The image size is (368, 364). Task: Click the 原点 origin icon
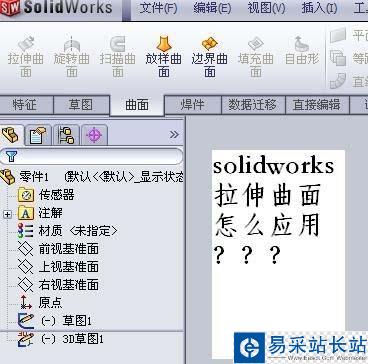coord(26,302)
